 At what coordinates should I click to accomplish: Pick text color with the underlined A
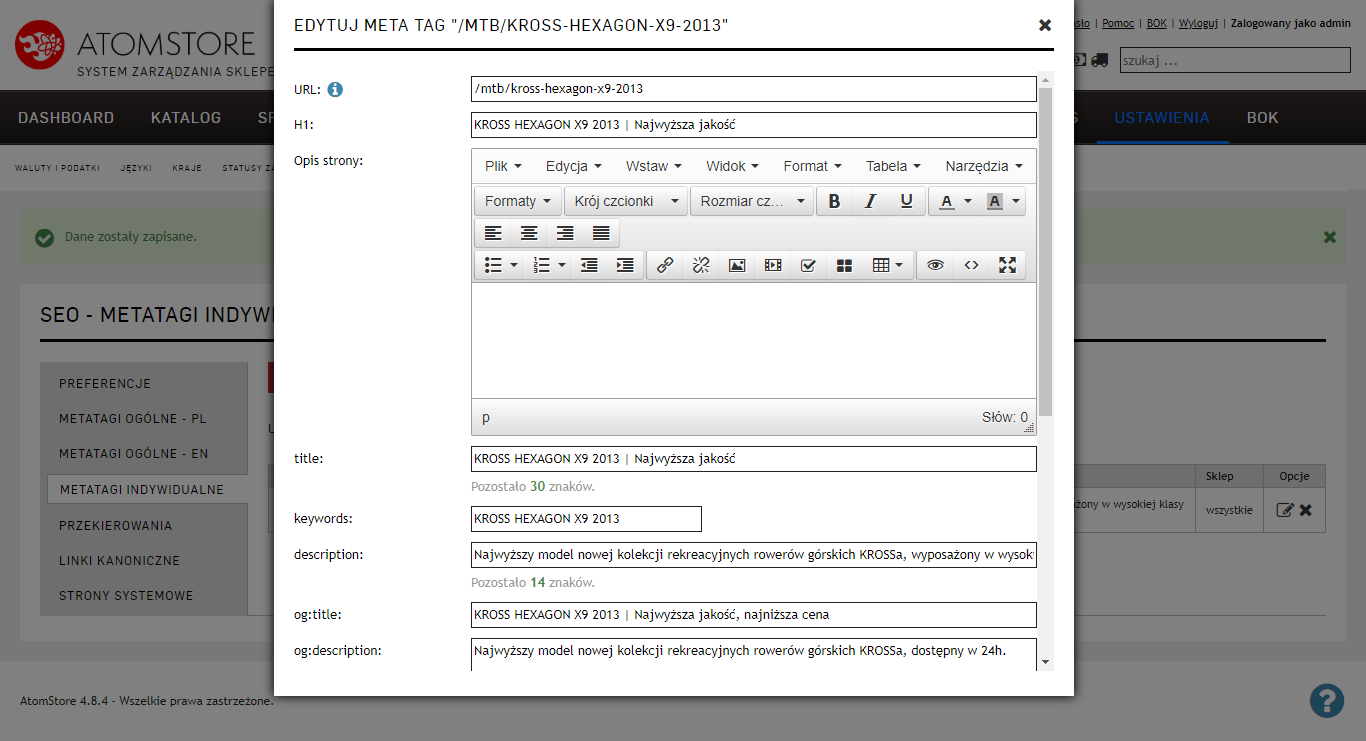pyautogui.click(x=947, y=201)
